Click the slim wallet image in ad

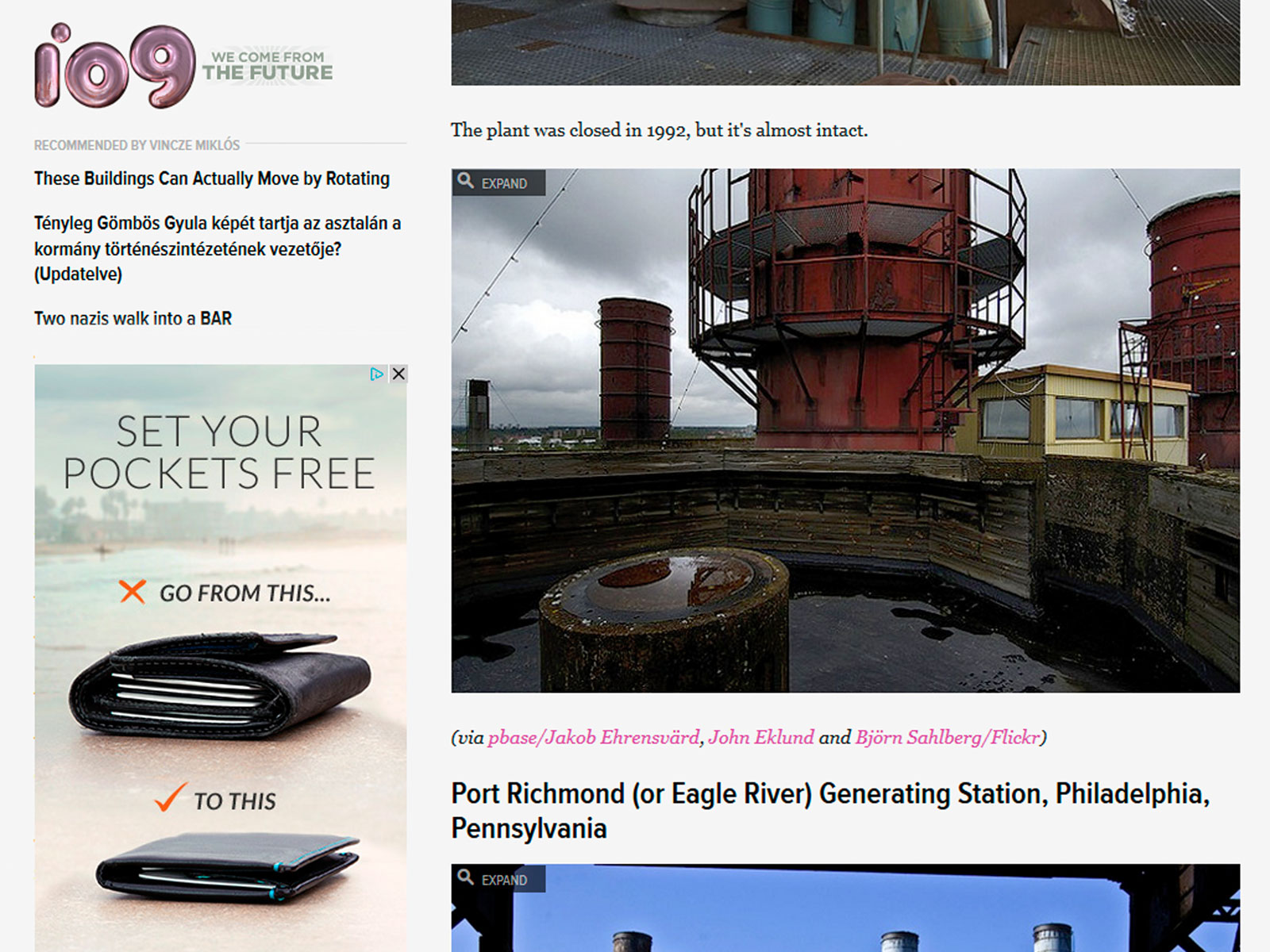click(228, 867)
